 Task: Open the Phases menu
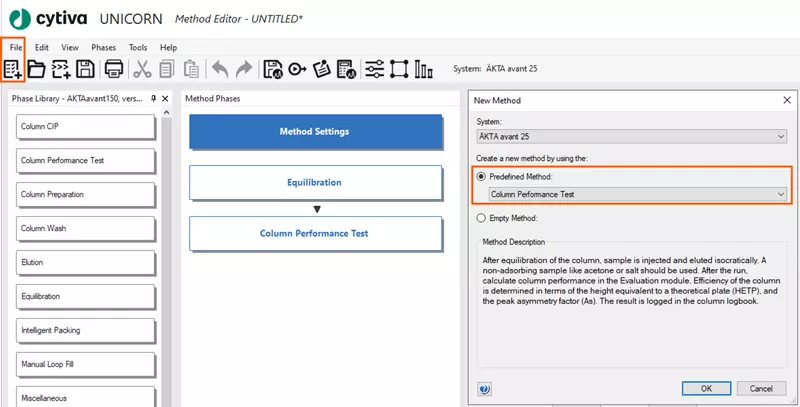(x=103, y=47)
